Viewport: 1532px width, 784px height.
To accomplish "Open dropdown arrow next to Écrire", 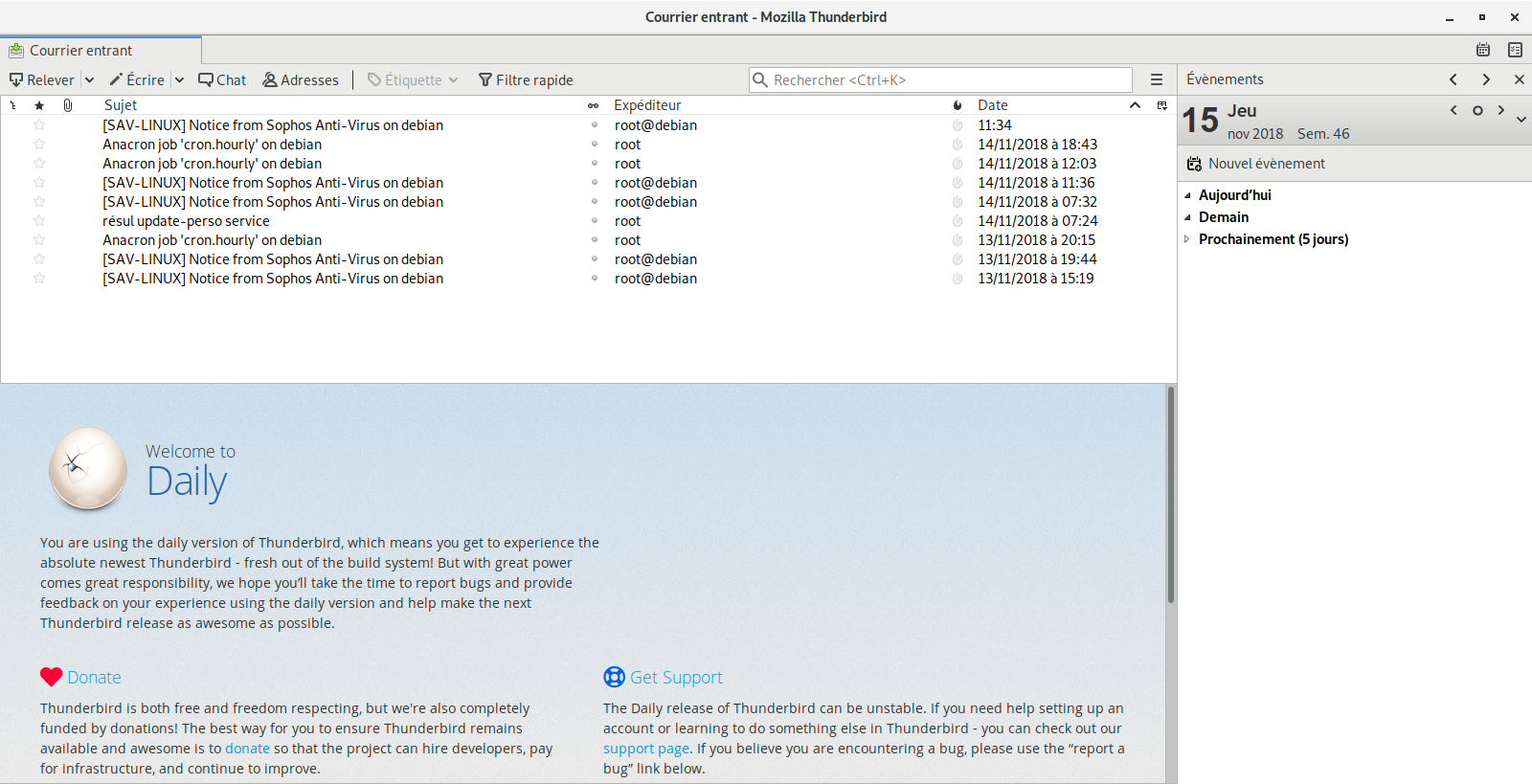I will tap(179, 80).
